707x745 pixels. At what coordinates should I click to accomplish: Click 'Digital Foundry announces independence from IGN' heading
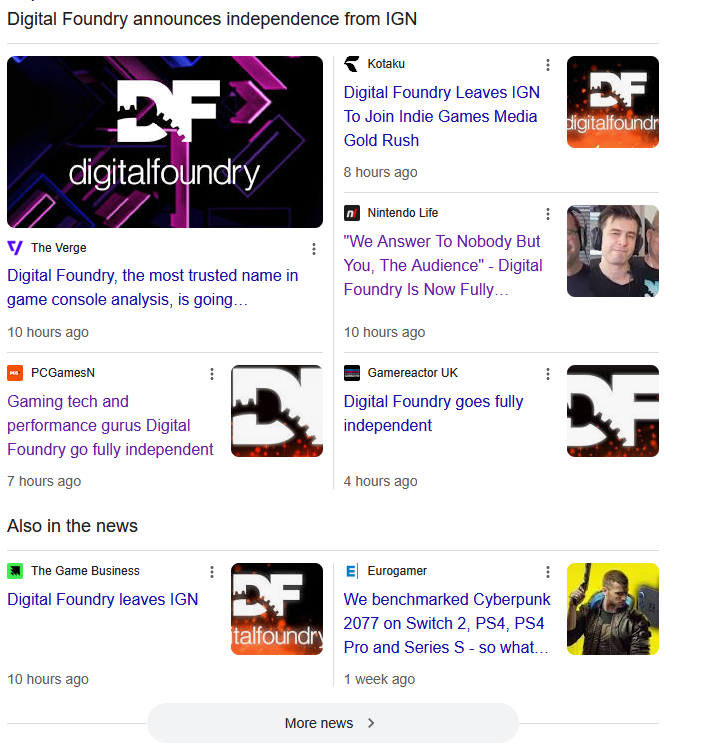(x=212, y=19)
